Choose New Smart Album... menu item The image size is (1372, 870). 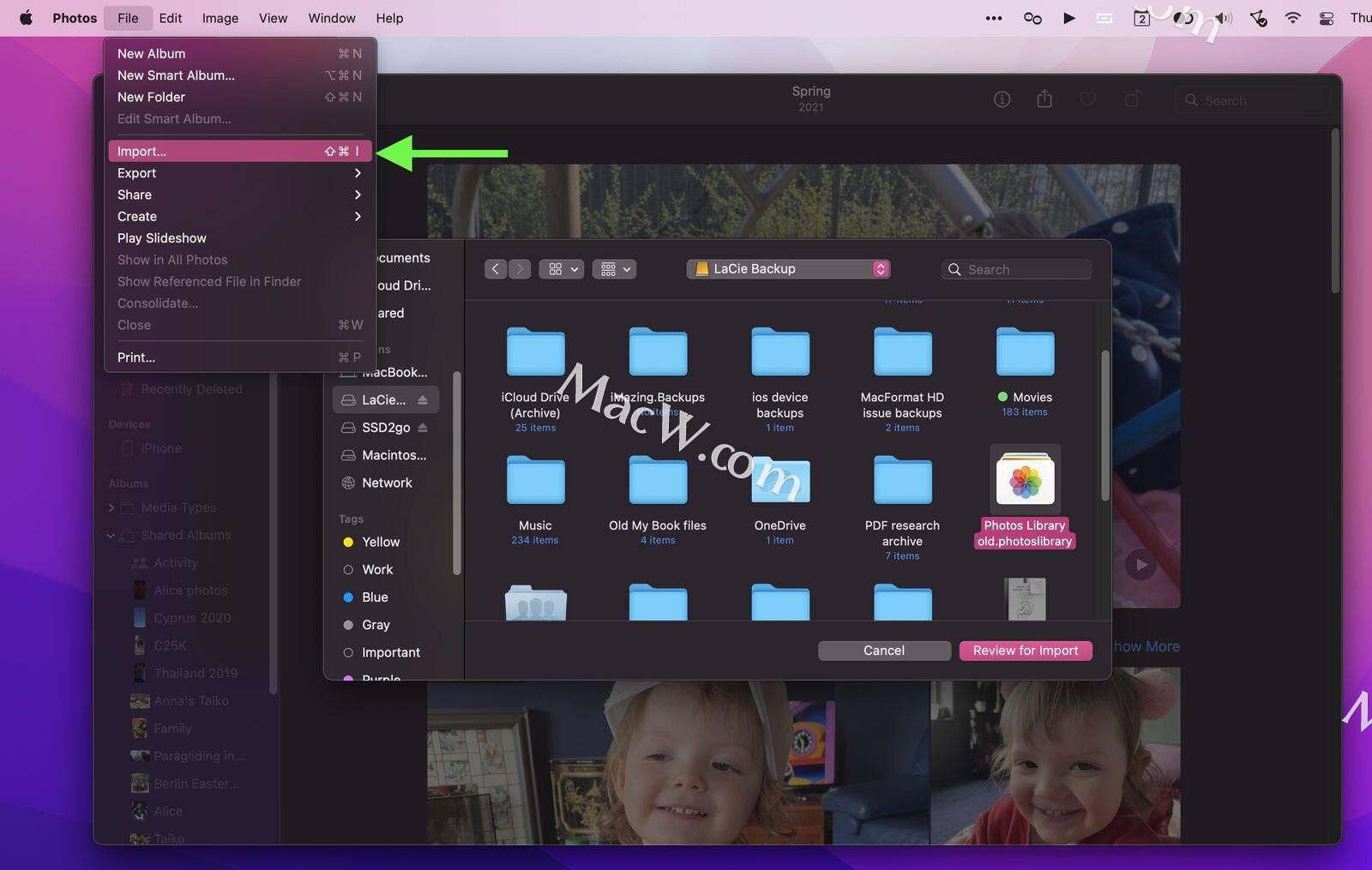click(240, 75)
